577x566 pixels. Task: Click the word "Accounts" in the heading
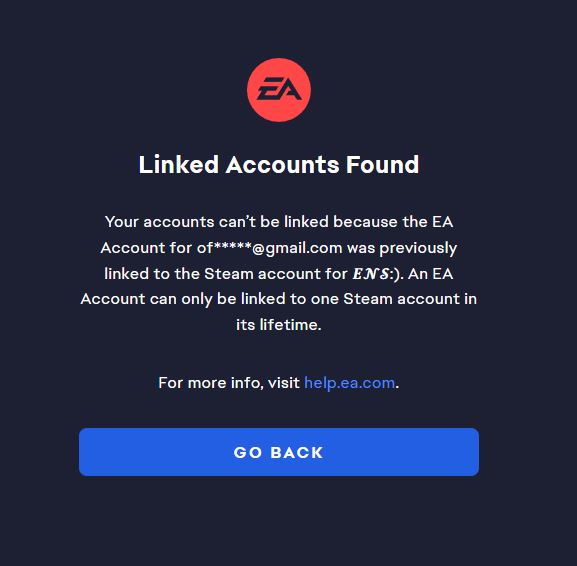point(282,165)
